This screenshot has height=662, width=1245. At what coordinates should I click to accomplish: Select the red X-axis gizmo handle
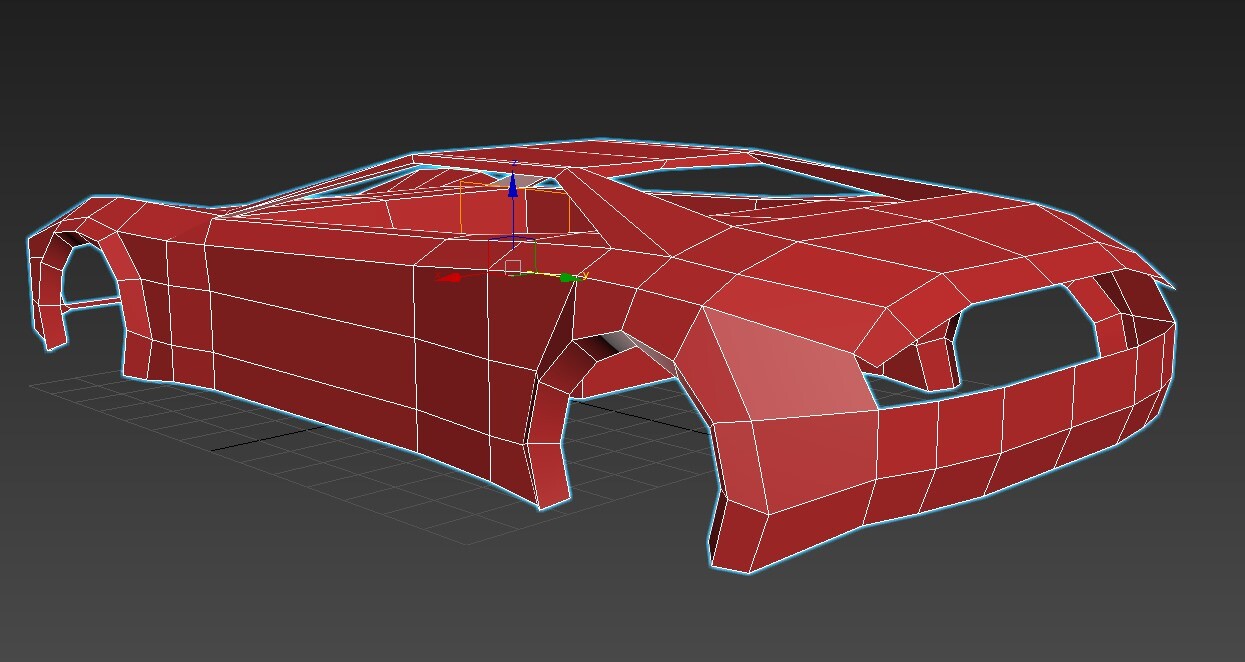452,277
